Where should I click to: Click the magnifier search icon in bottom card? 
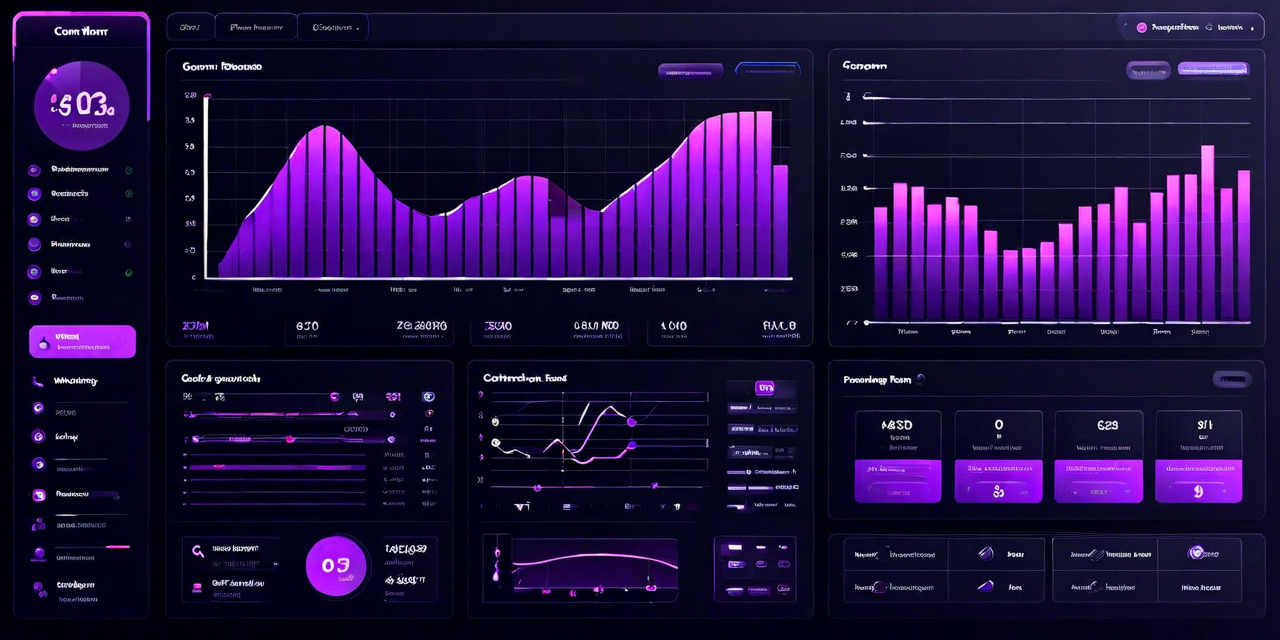[197, 550]
